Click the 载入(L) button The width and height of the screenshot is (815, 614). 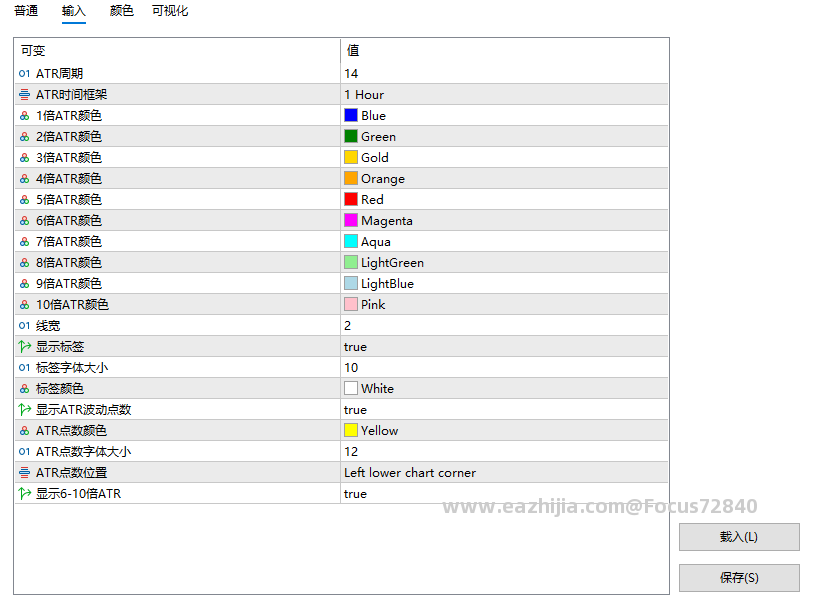739,537
